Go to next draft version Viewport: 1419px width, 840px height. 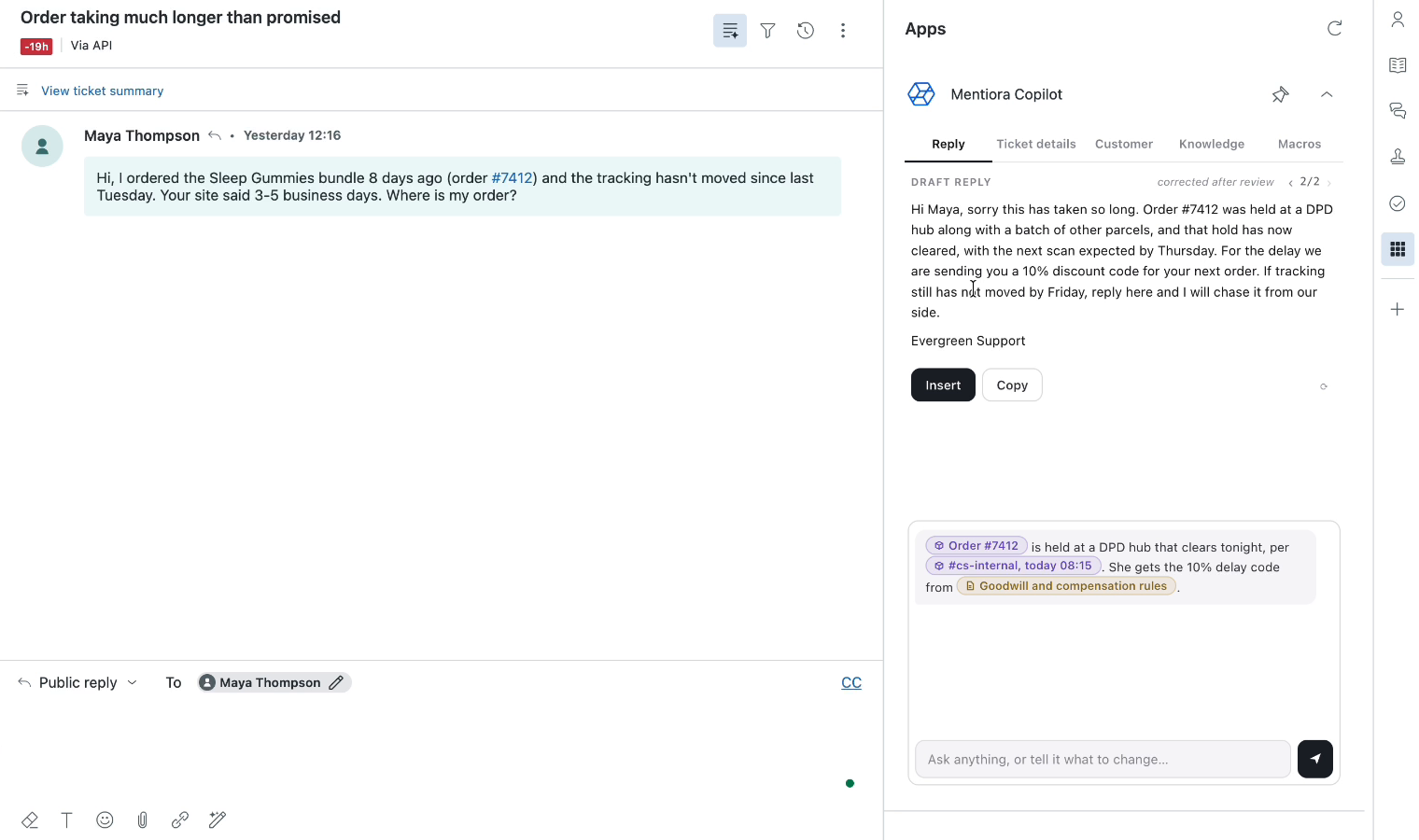1329,183
